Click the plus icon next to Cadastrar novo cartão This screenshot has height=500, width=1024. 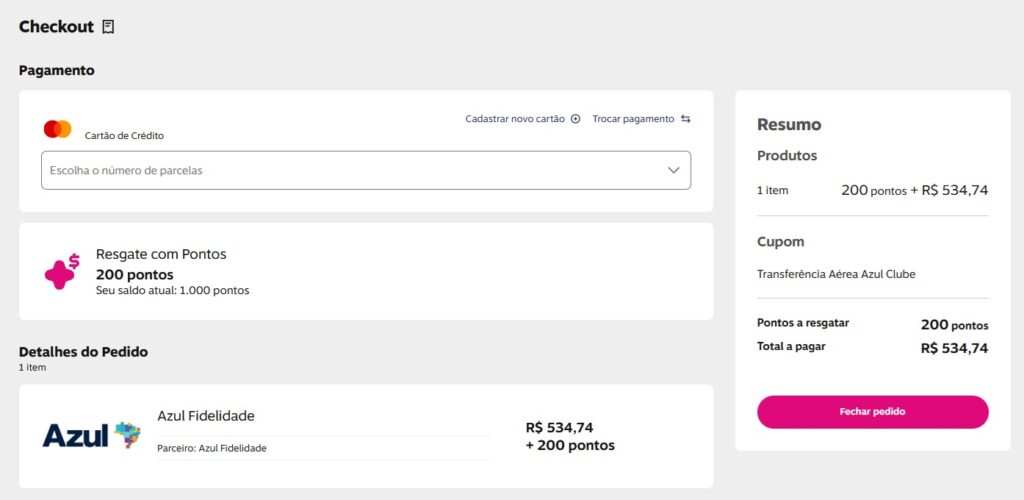(x=575, y=119)
